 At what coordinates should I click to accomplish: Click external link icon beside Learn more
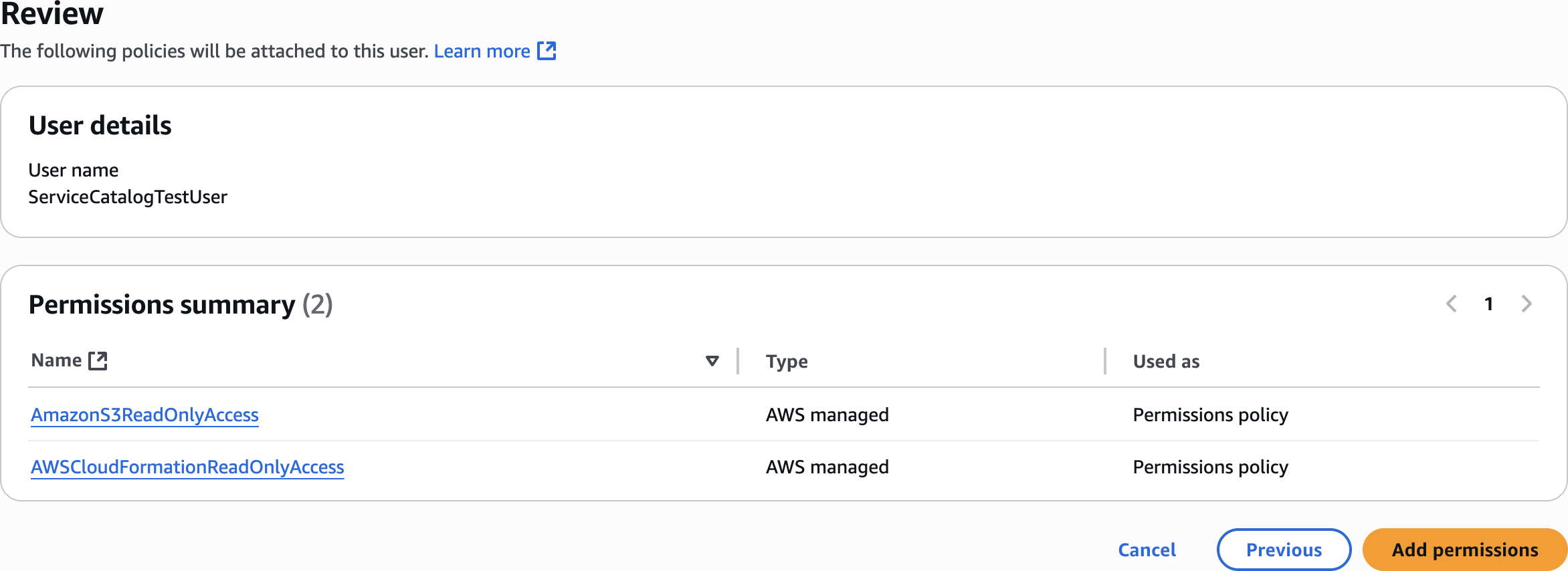[547, 51]
